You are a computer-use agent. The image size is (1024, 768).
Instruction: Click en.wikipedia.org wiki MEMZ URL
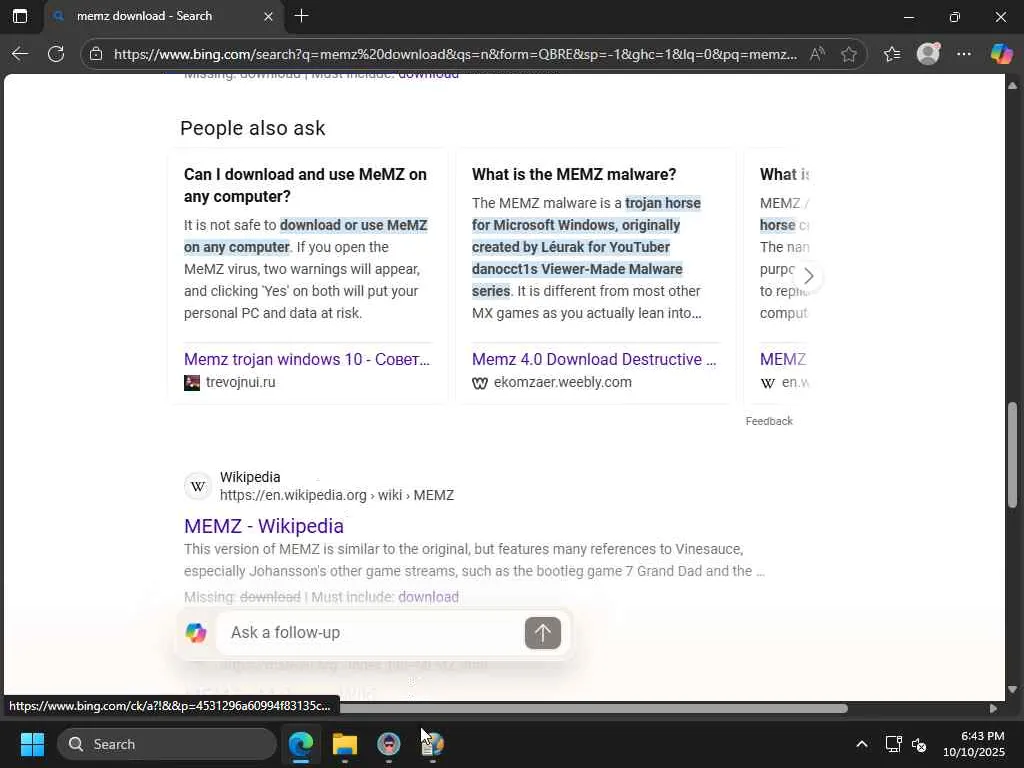[x=336, y=495]
